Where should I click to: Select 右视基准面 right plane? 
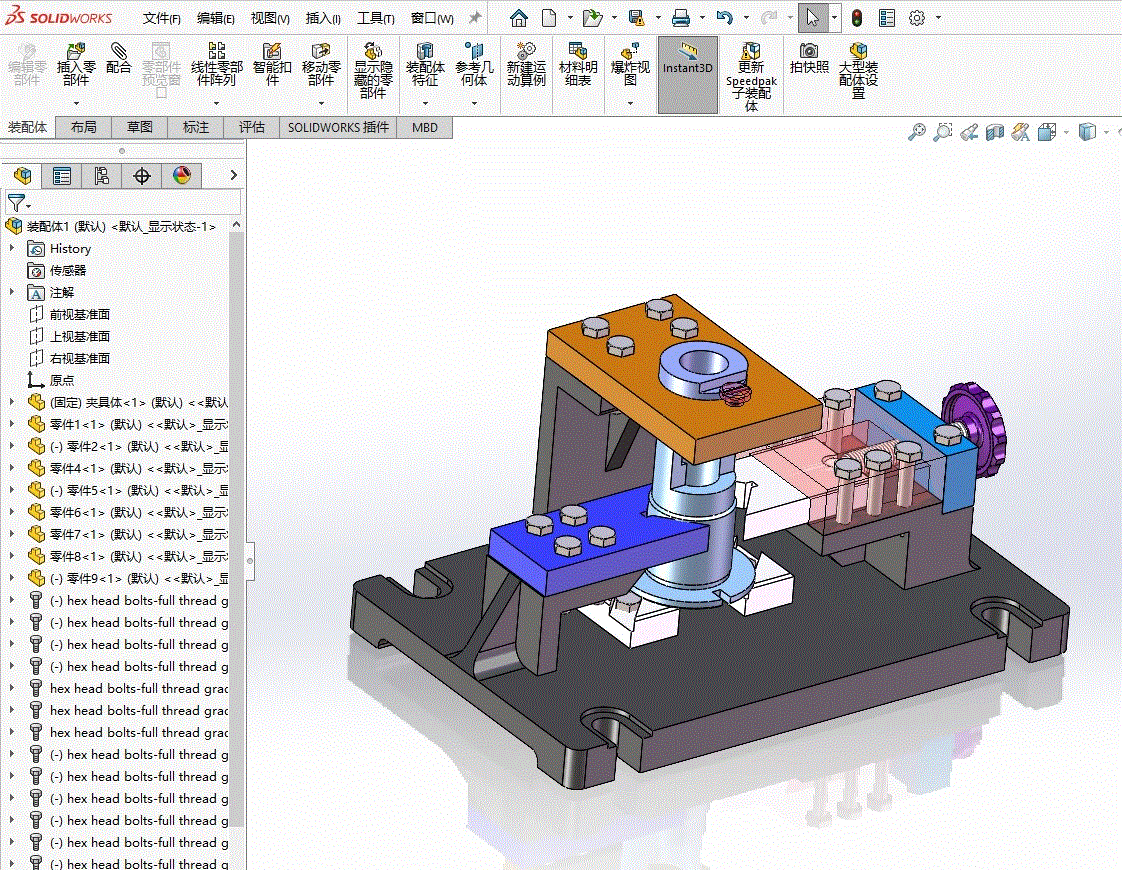coord(79,358)
